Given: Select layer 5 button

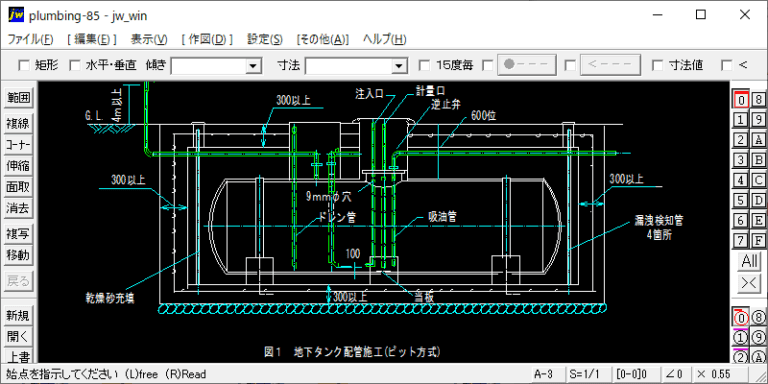Looking at the screenshot, I should coord(742,200).
